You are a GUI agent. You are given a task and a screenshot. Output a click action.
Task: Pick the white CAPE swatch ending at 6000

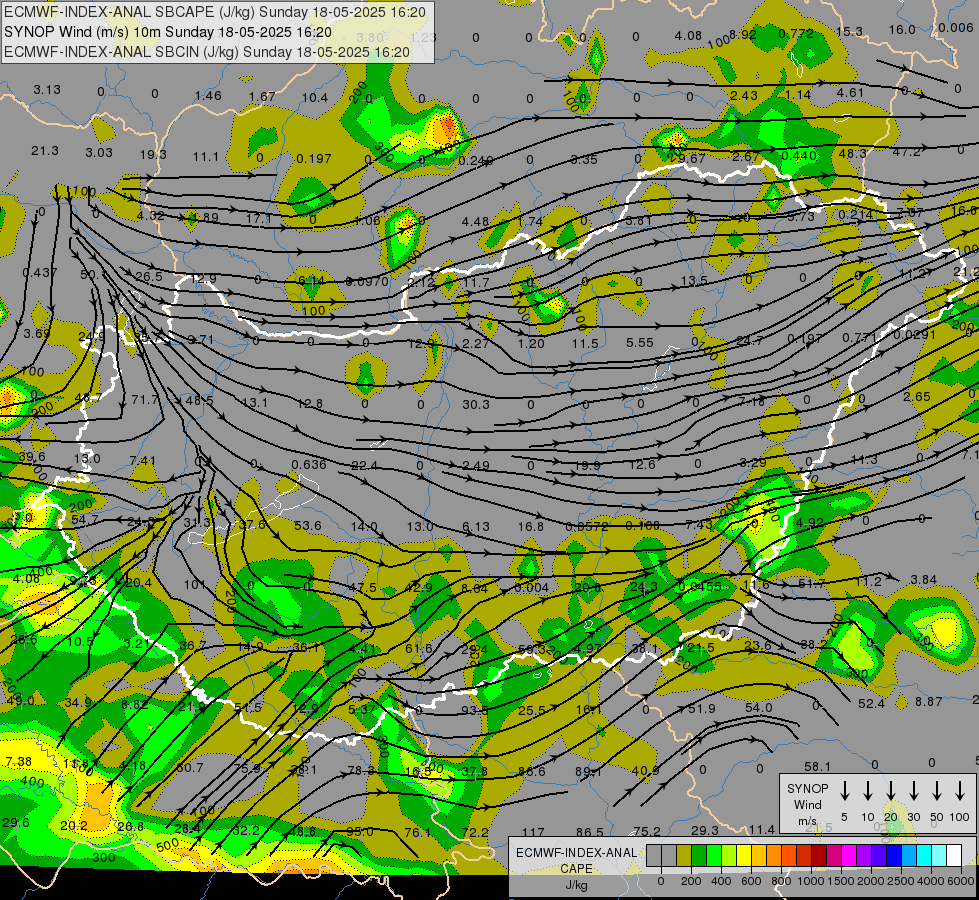click(x=953, y=856)
